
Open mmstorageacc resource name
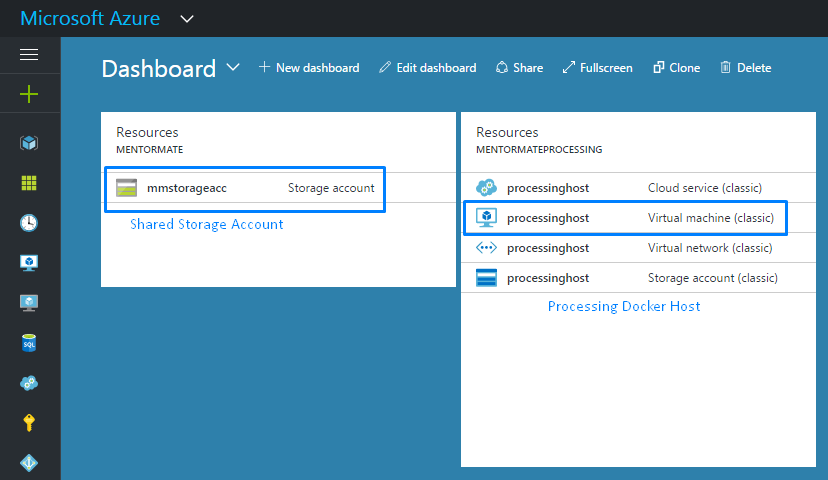(x=187, y=188)
